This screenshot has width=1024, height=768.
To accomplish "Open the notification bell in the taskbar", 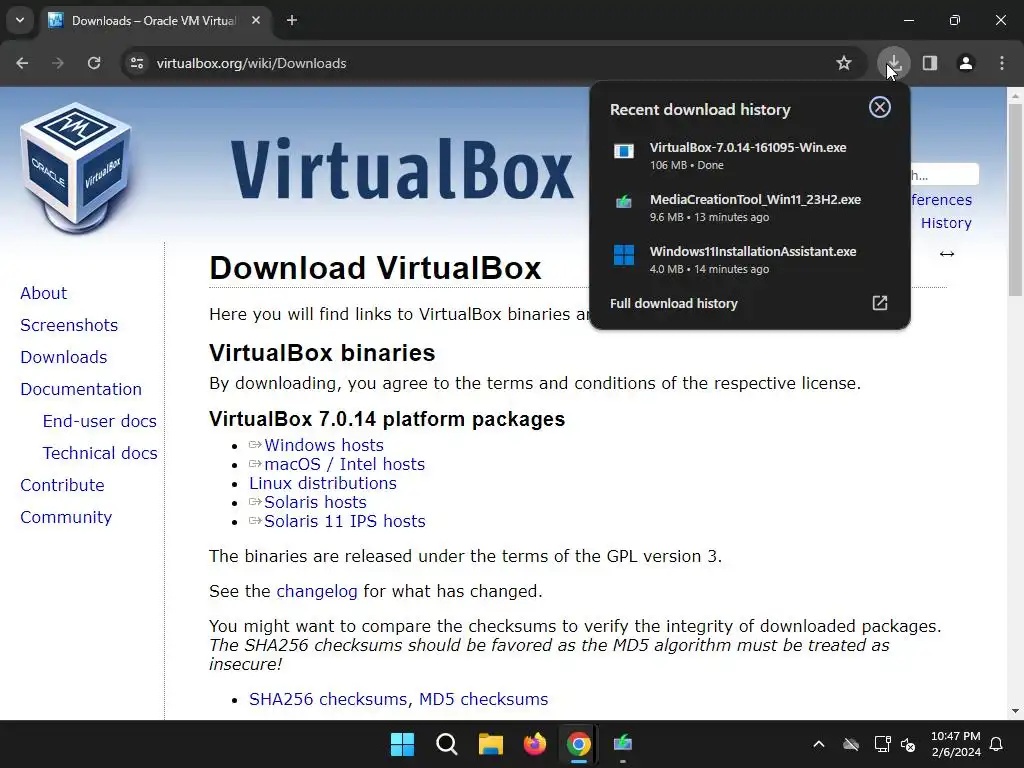I will pos(997,744).
